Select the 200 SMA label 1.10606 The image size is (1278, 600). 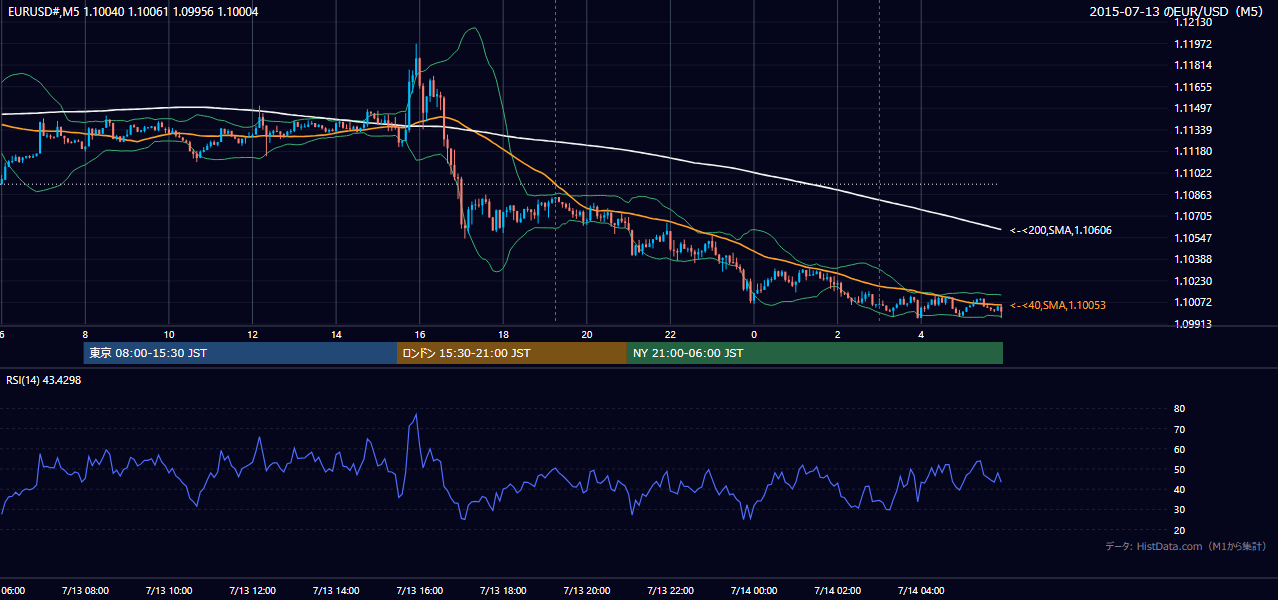pos(1061,230)
